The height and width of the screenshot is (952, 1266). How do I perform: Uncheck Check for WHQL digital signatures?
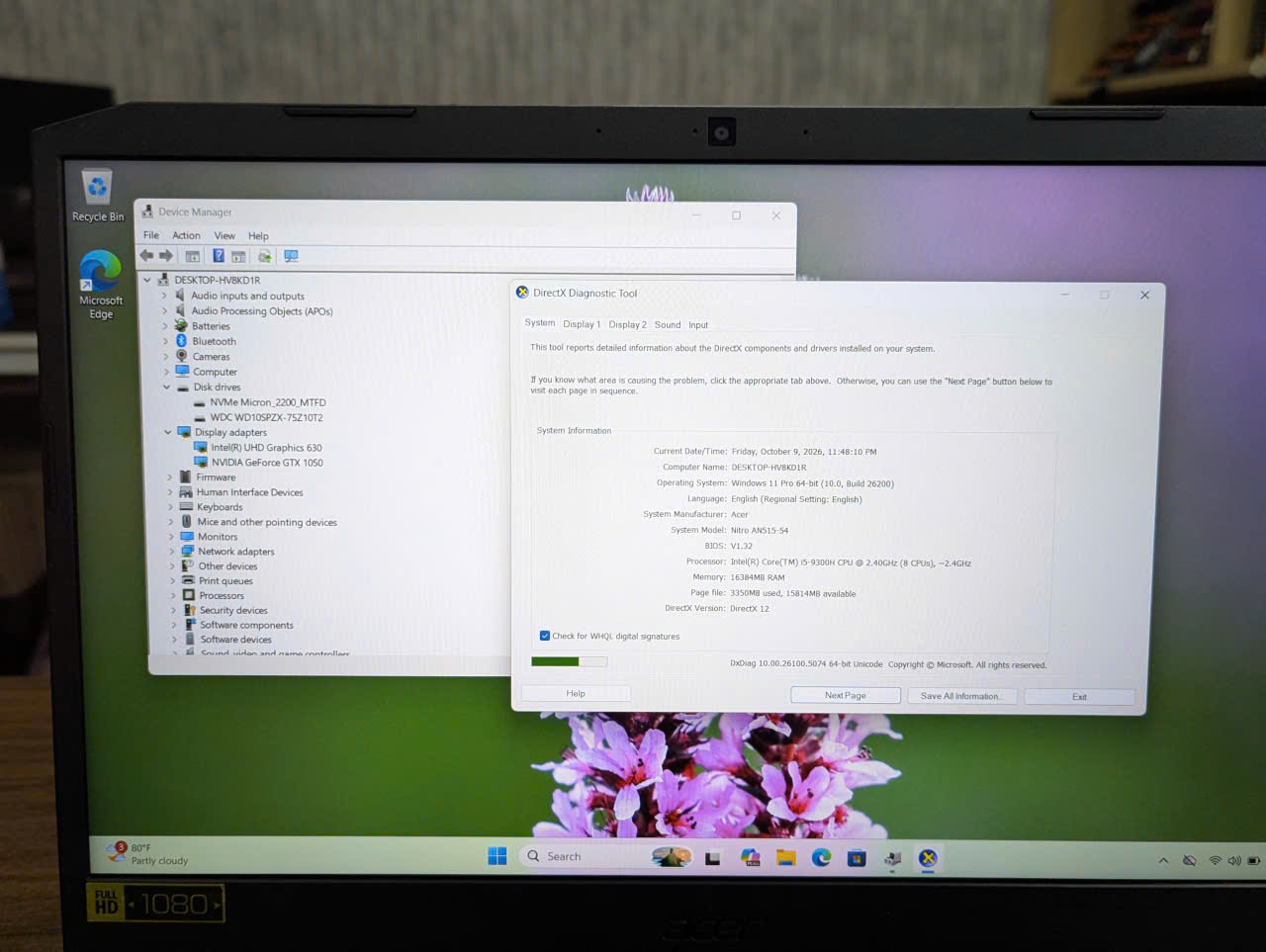(x=545, y=636)
